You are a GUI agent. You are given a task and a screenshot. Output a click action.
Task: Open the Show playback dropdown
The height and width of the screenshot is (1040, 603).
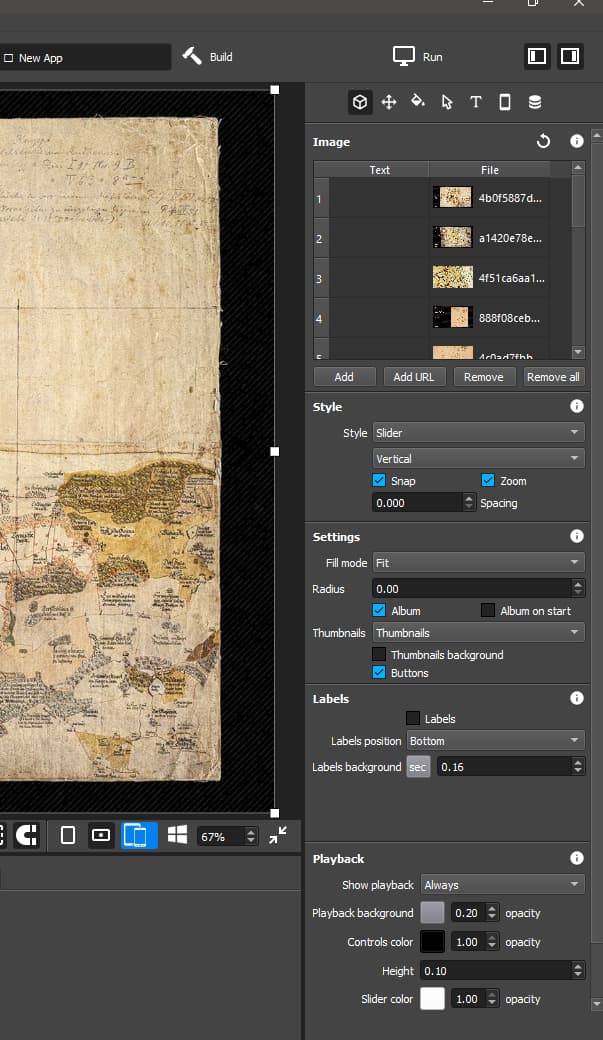(x=502, y=885)
